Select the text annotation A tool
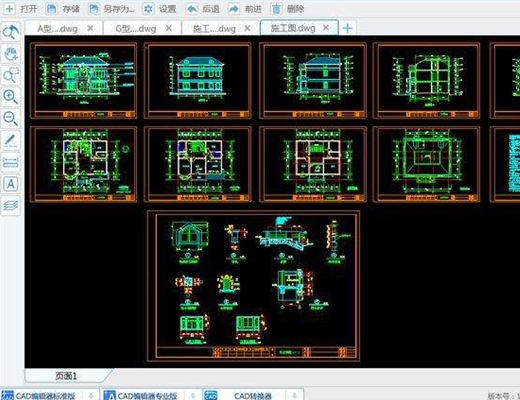Screen dimensions: 520x400 (x=11, y=184)
